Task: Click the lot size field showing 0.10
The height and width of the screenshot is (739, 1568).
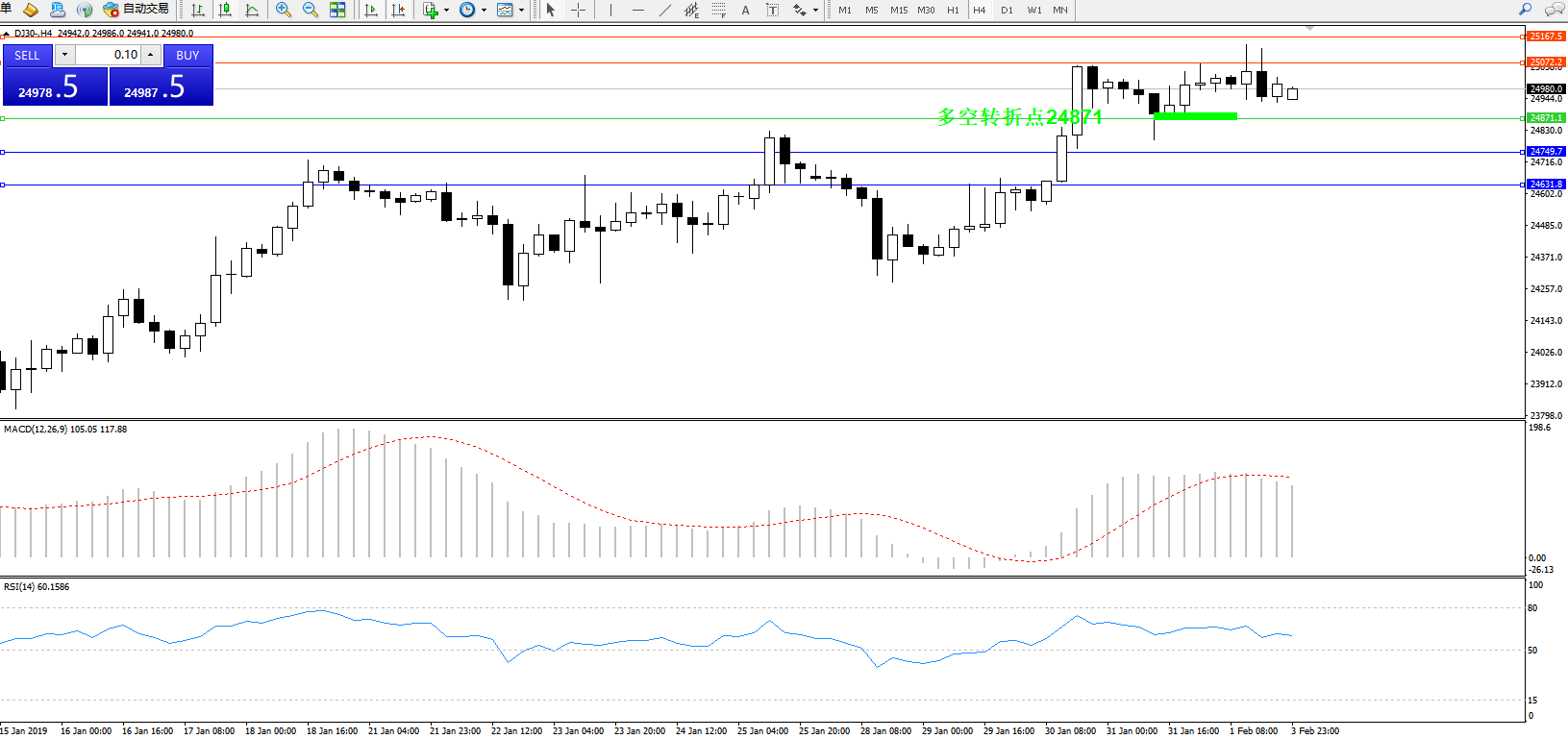Action: click(x=109, y=55)
